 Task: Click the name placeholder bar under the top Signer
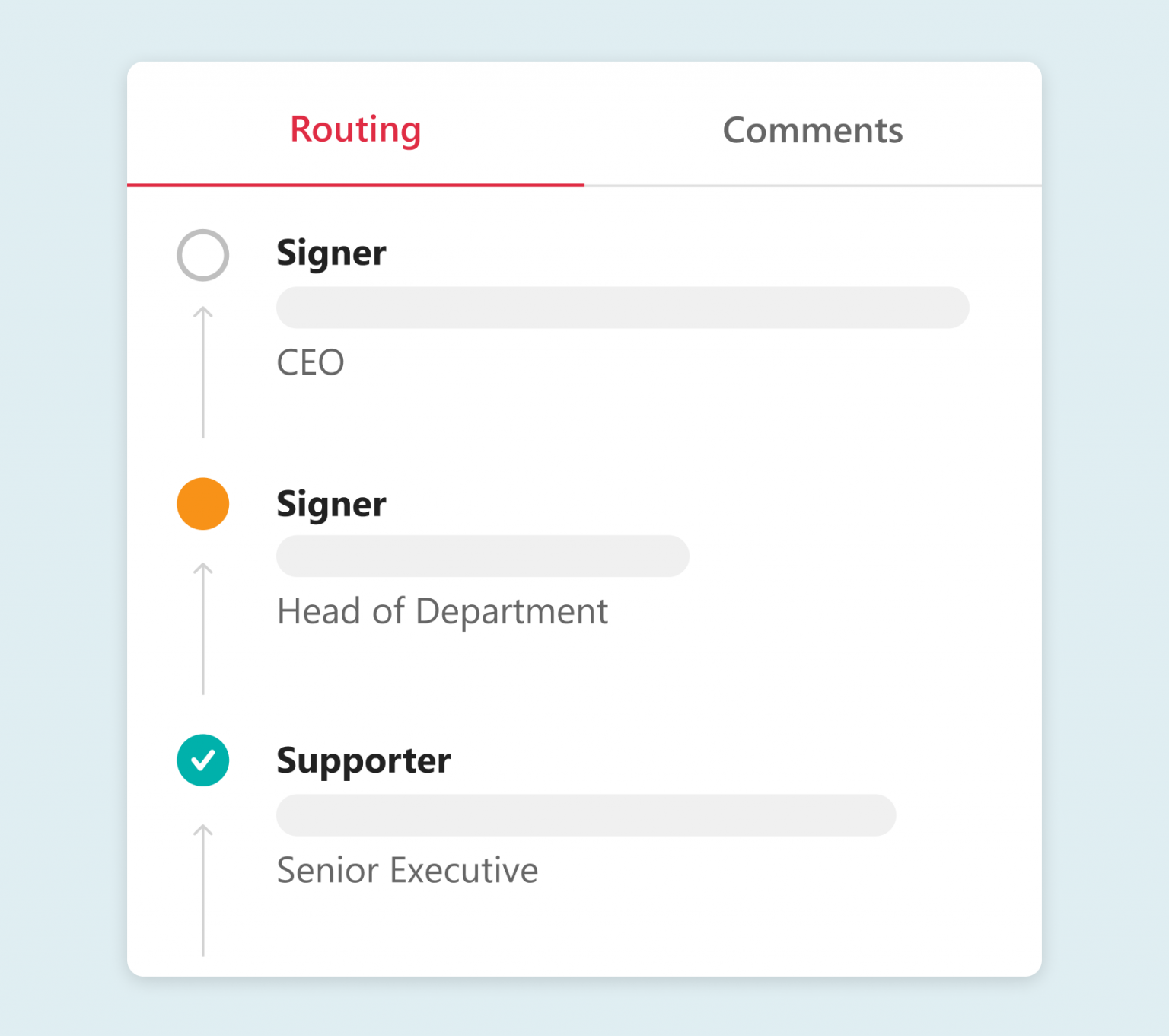pyautogui.click(x=622, y=308)
